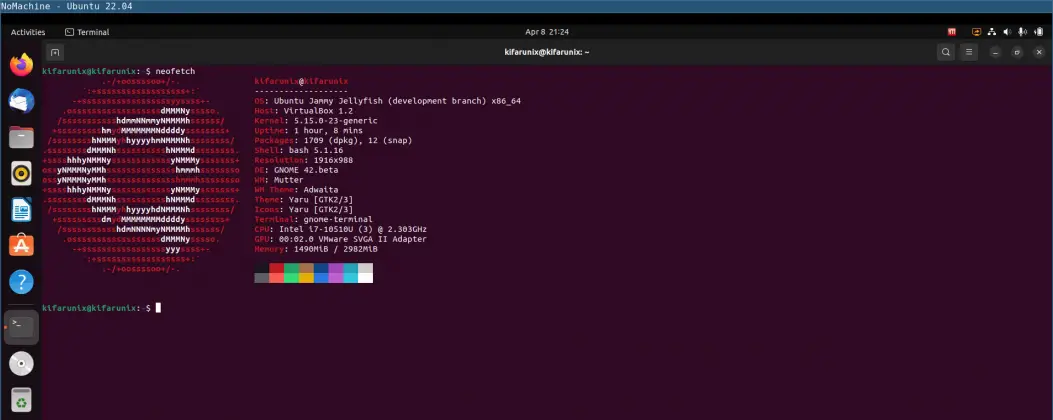Click the OS line Ubuntu Jammy Jellyfish
The height and width of the screenshot is (420, 1053).
pyautogui.click(x=387, y=101)
